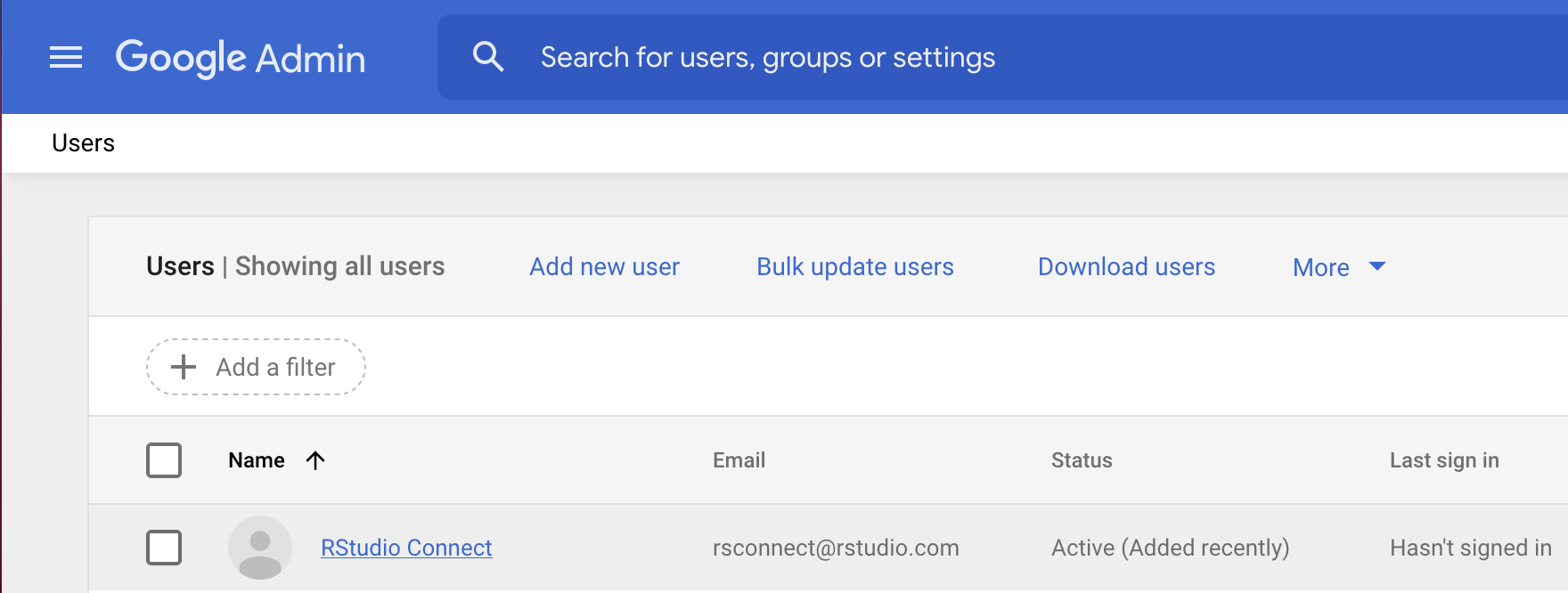Click Download users
The width and height of the screenshot is (1568, 593).
pyautogui.click(x=1126, y=267)
